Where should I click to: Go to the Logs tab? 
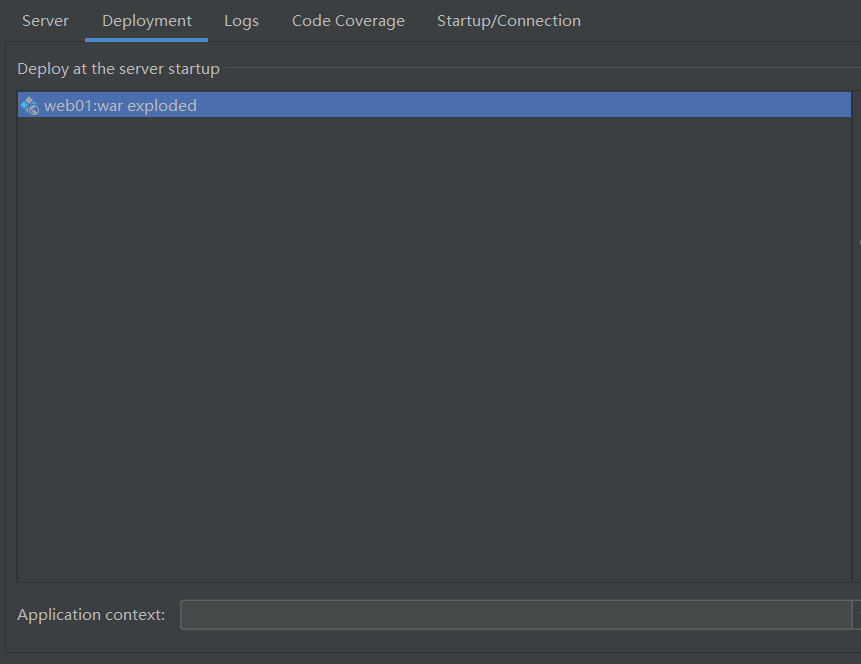point(241,20)
